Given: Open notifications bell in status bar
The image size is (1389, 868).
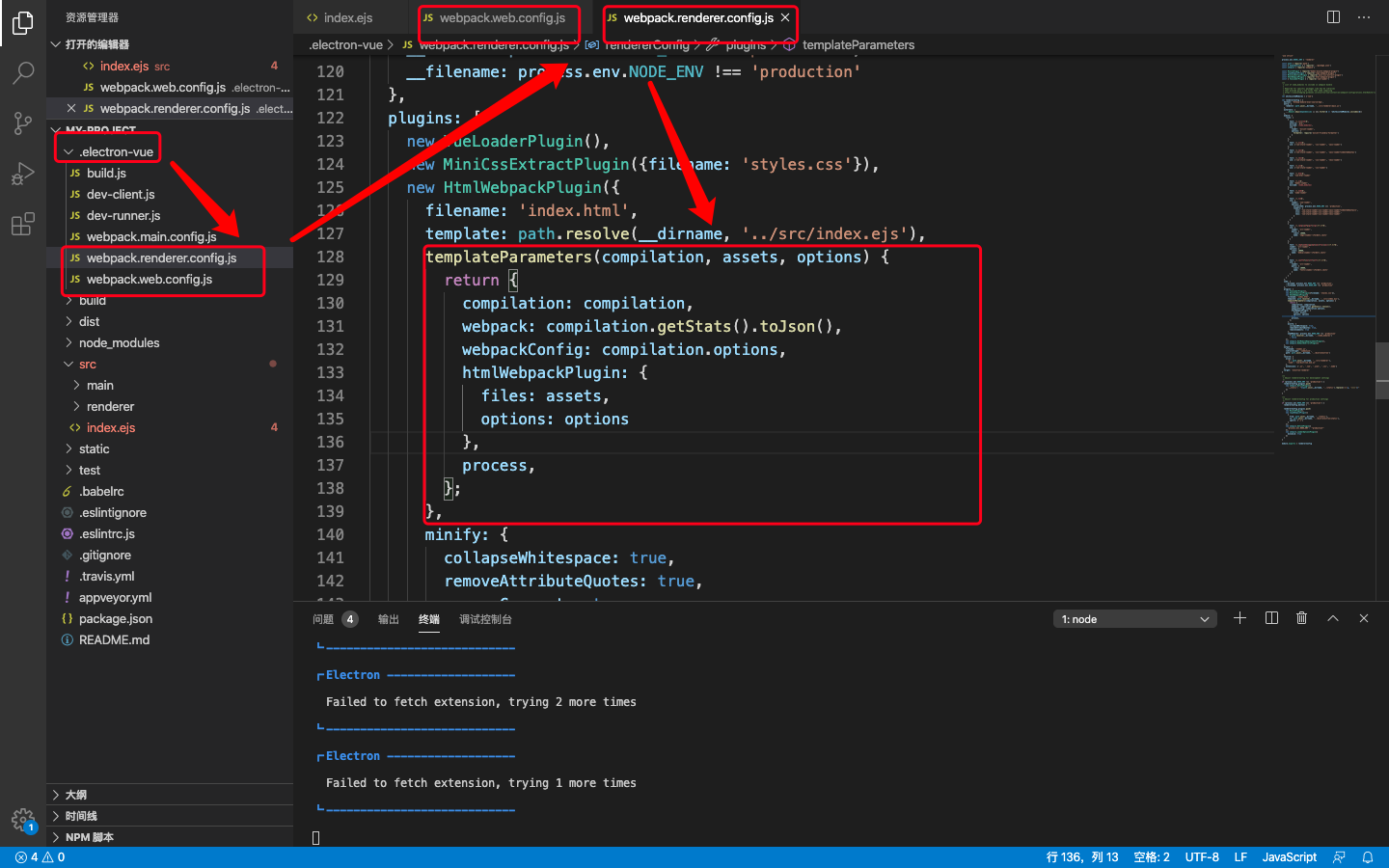Looking at the screenshot, I should 1368,857.
